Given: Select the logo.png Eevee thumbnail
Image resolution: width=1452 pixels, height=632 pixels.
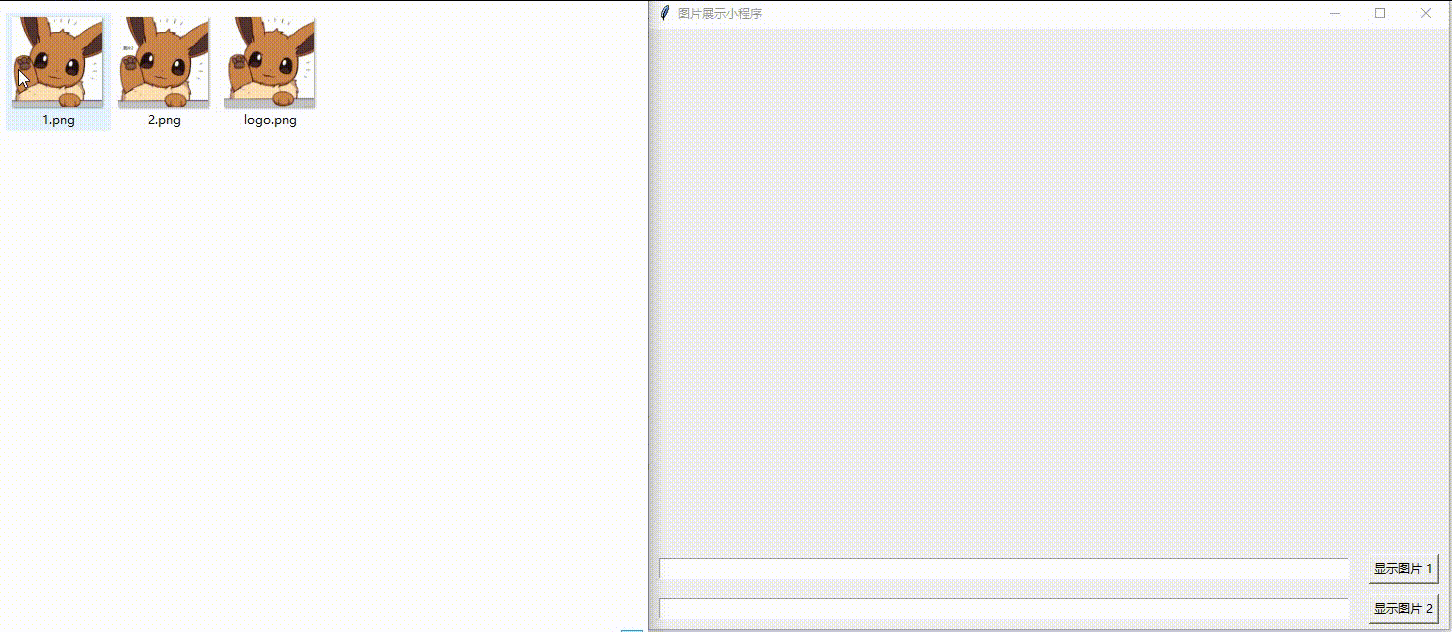Looking at the screenshot, I should [270, 61].
